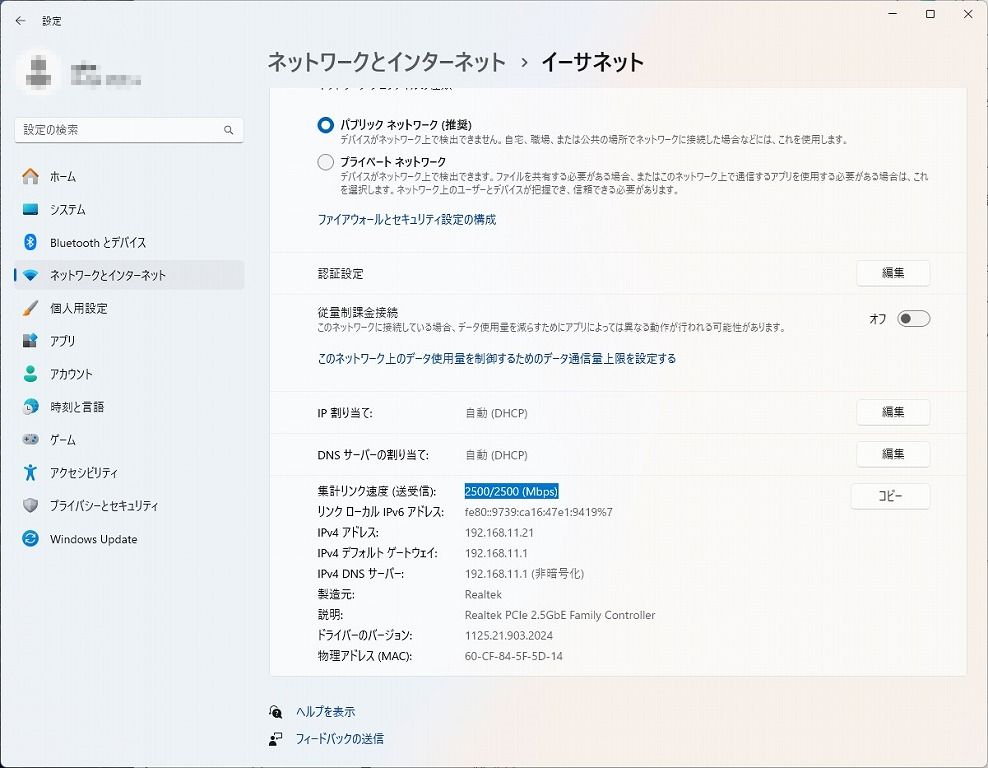Image resolution: width=988 pixels, height=768 pixels.
Task: Click the search magnifier icon
Action: [228, 130]
